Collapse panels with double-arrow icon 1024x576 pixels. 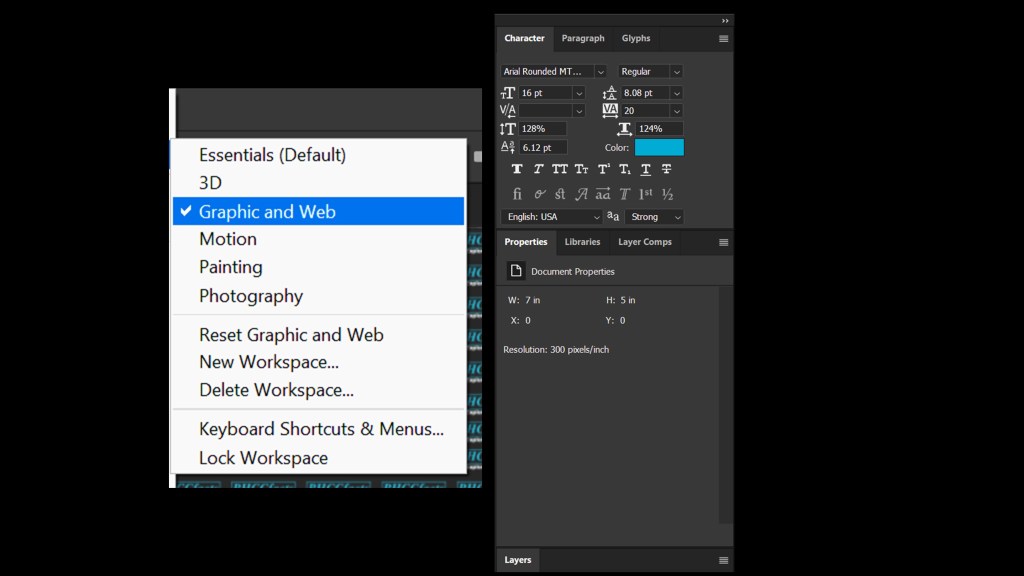pos(725,20)
